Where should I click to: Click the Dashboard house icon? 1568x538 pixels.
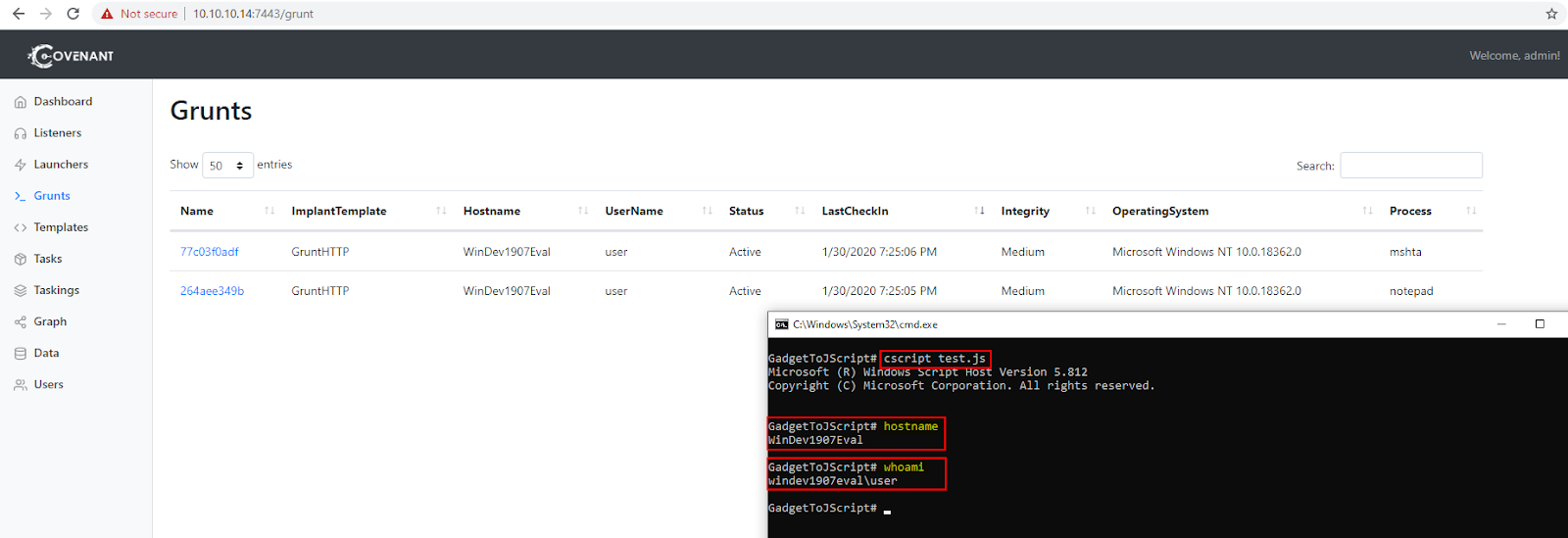tap(21, 102)
